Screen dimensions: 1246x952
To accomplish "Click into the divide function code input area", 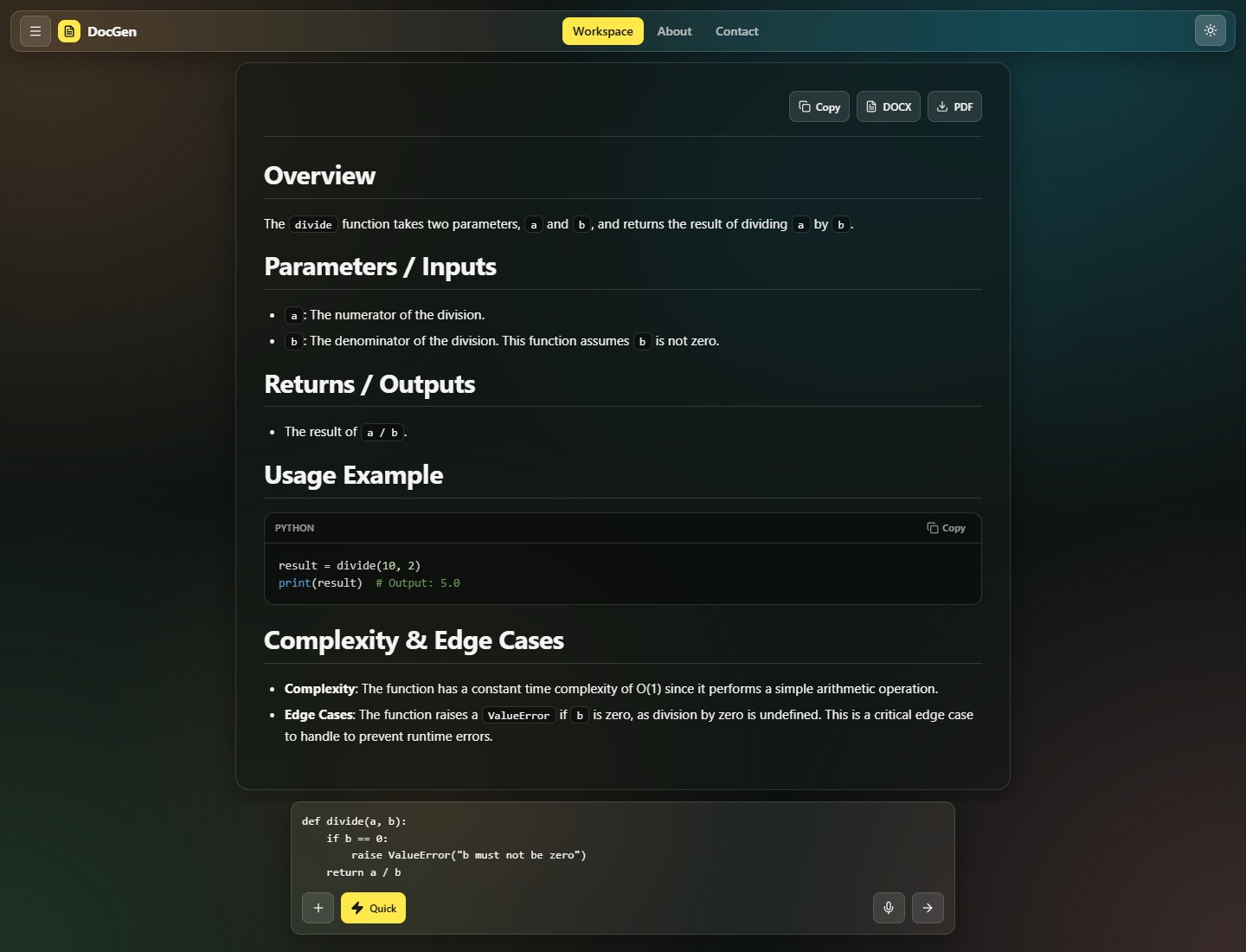I will coord(622,846).
